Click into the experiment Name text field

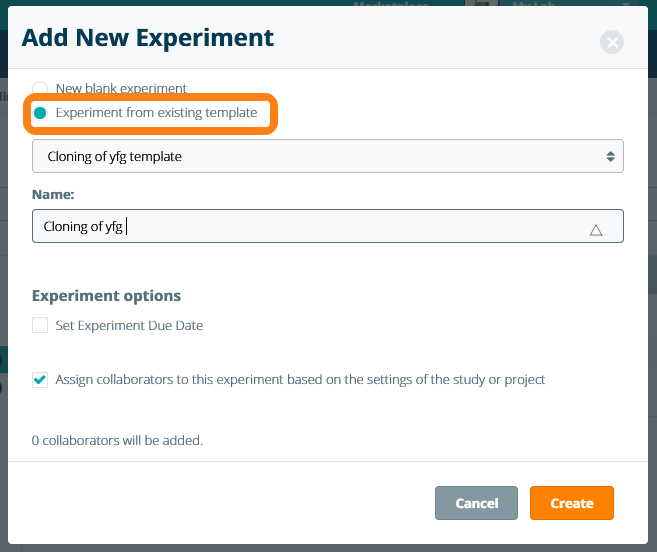tap(300, 226)
